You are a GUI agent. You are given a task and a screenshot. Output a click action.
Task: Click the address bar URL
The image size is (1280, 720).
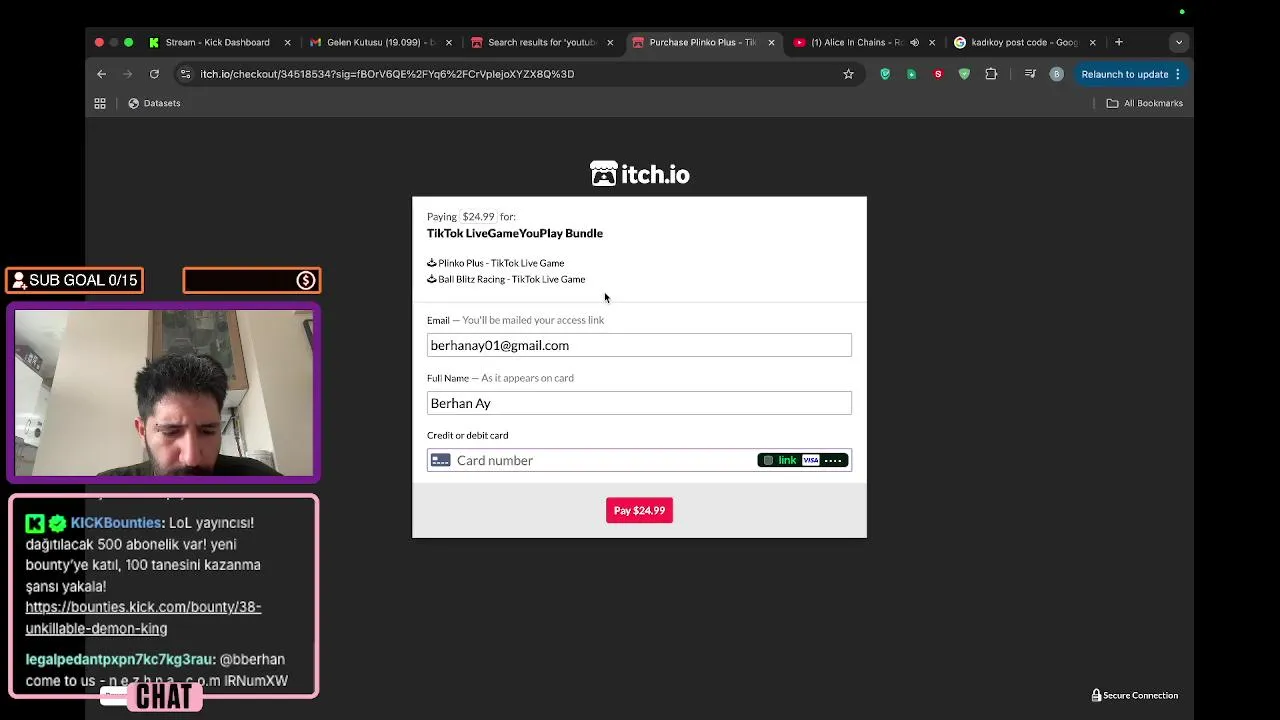[x=387, y=74]
